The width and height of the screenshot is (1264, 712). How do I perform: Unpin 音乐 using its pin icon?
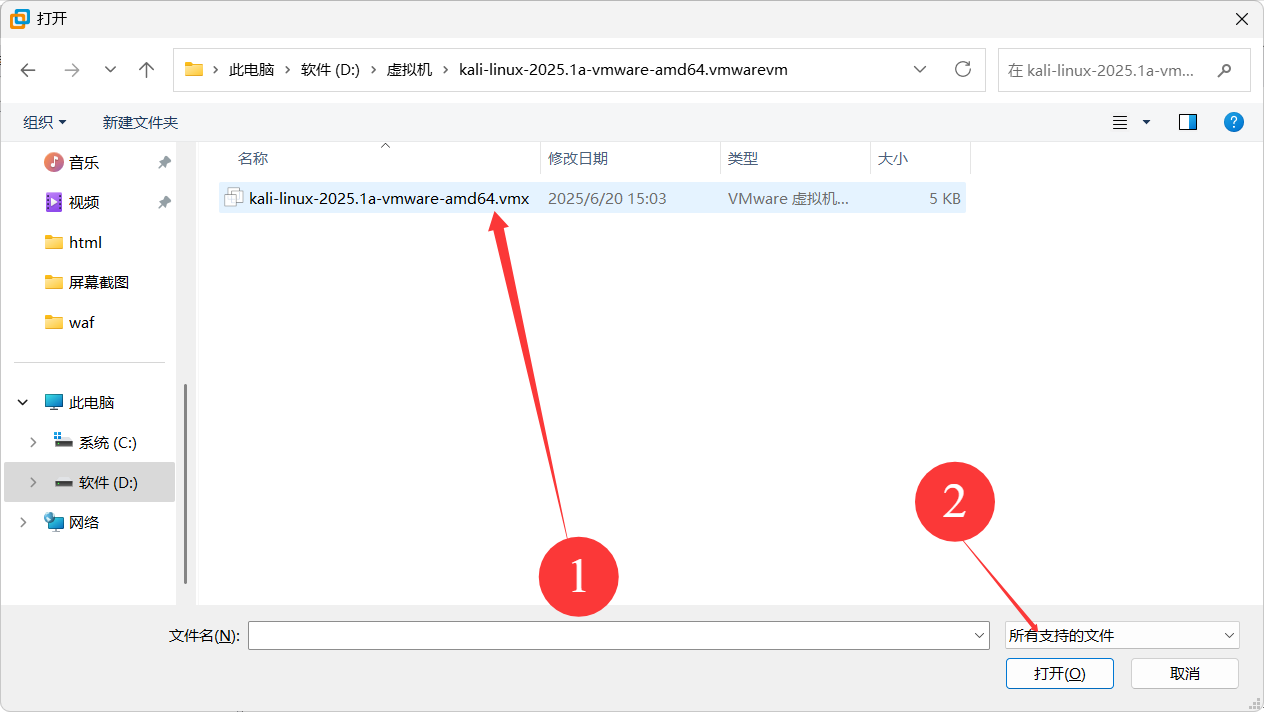164,162
